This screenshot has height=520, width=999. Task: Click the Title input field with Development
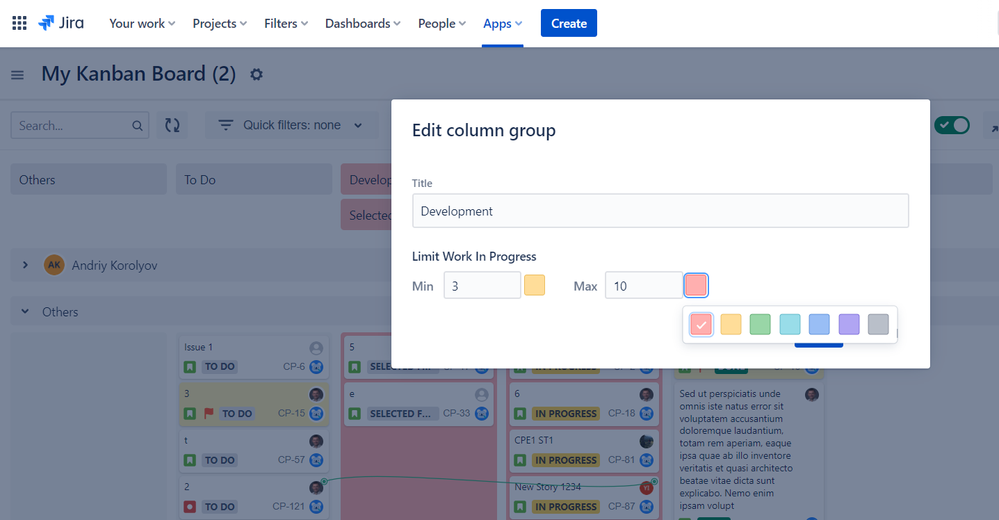click(660, 211)
